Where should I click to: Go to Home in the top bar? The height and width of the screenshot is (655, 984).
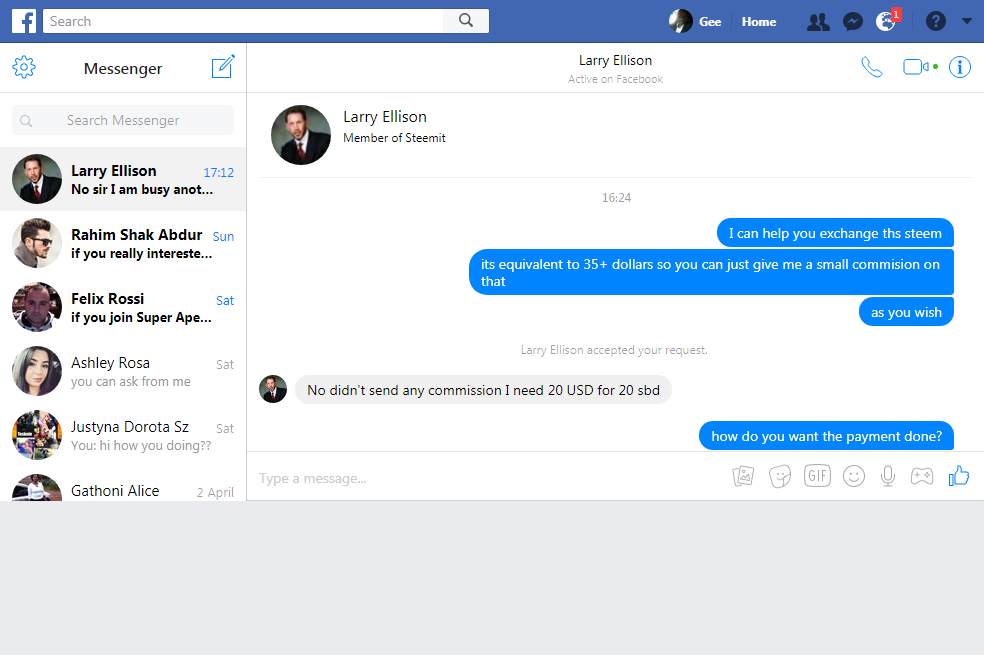coord(759,21)
